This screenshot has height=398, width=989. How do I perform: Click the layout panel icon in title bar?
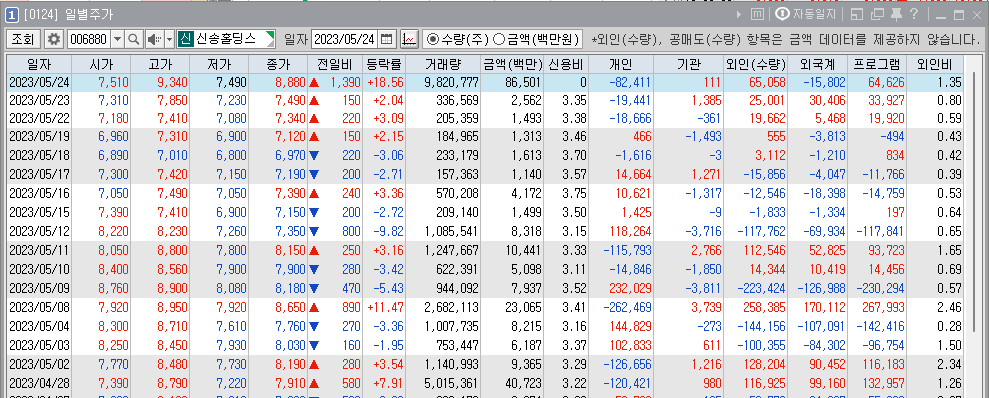pyautogui.click(x=857, y=14)
